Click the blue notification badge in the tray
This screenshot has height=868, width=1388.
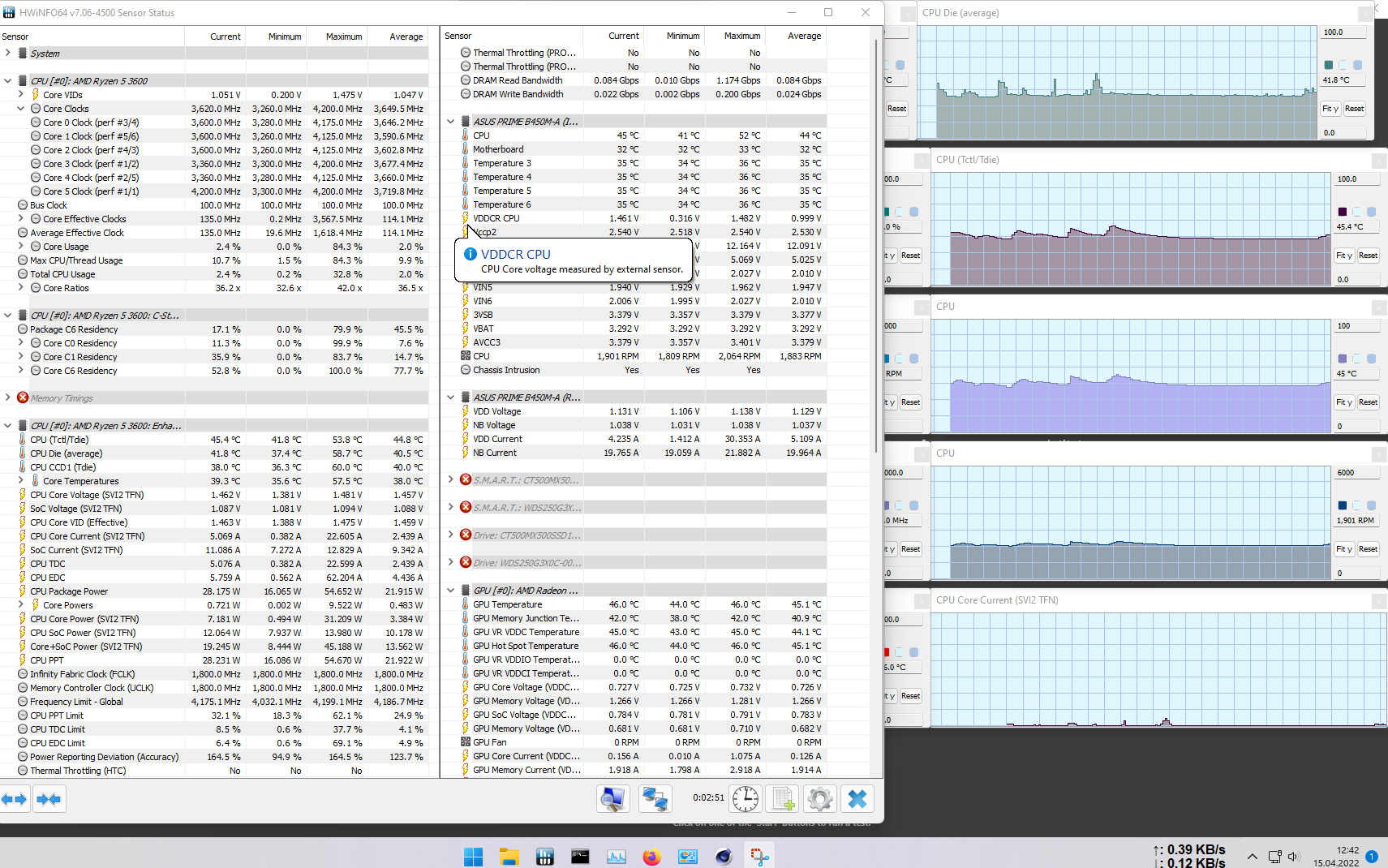[x=1372, y=857]
